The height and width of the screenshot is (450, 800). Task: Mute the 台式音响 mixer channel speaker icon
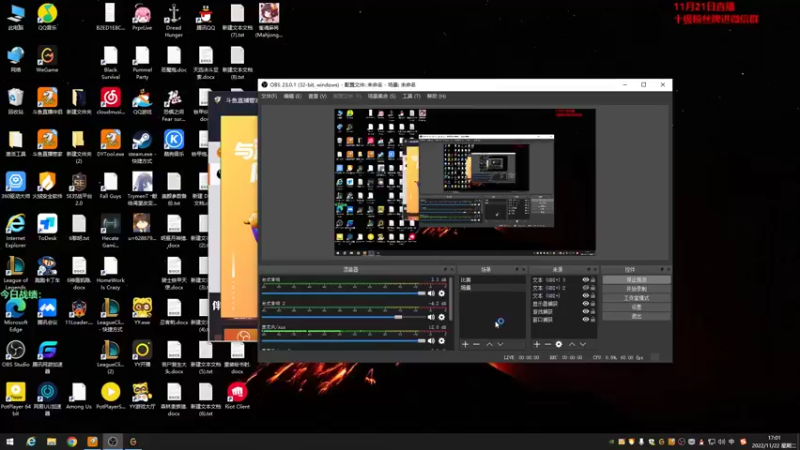(x=431, y=293)
